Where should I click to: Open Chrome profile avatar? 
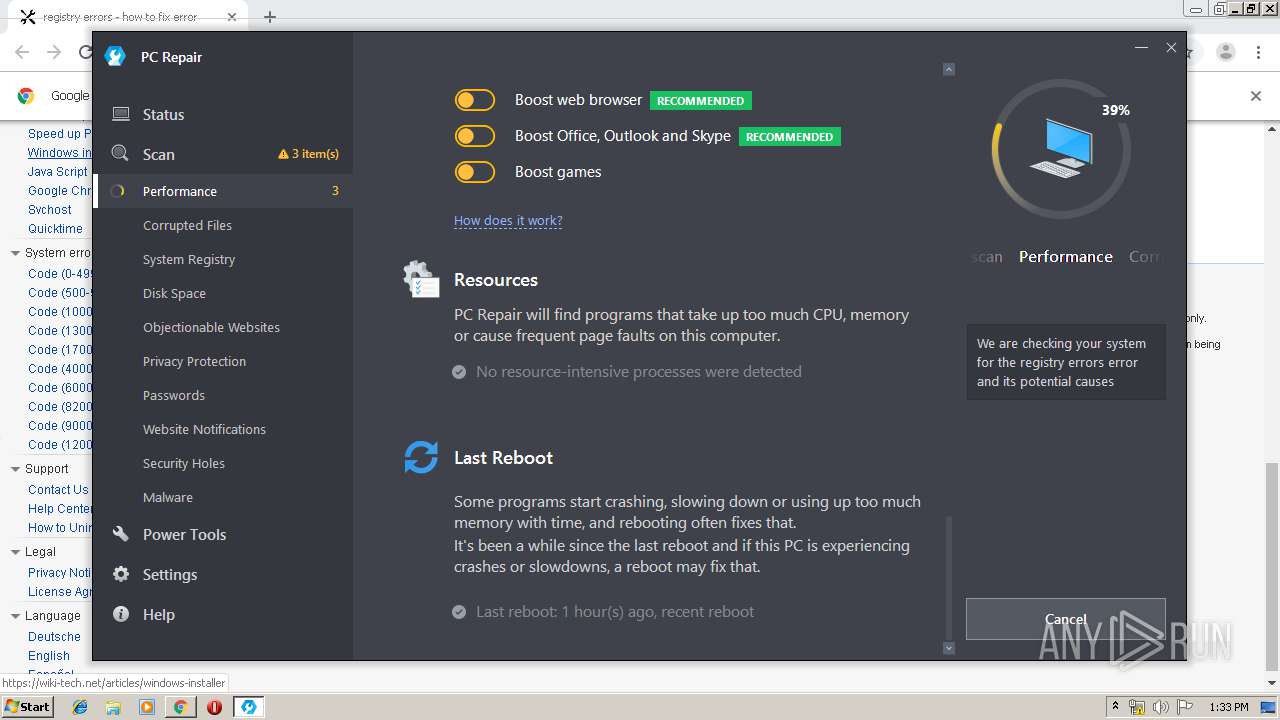coord(1226,52)
